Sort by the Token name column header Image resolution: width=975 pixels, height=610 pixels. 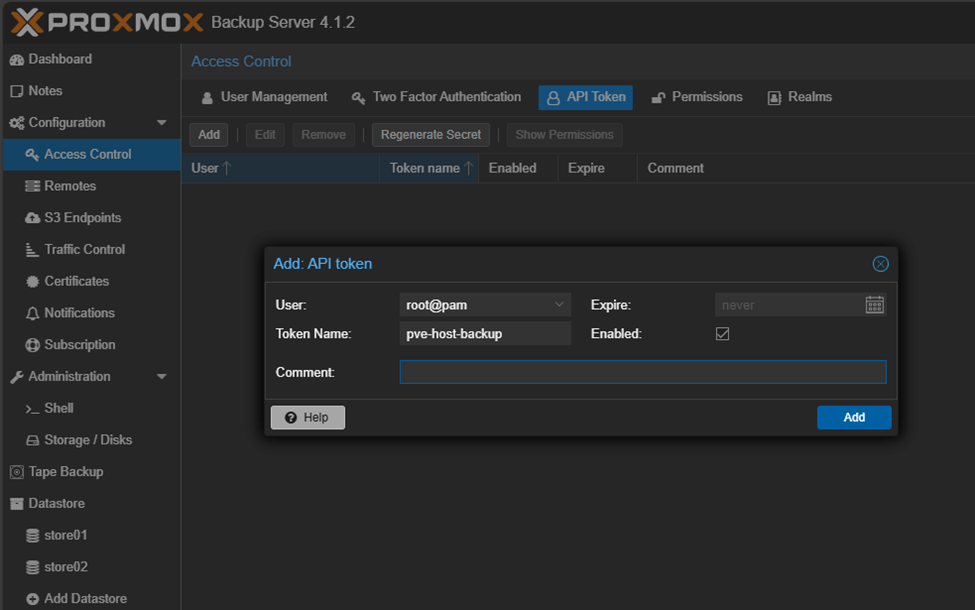425,168
